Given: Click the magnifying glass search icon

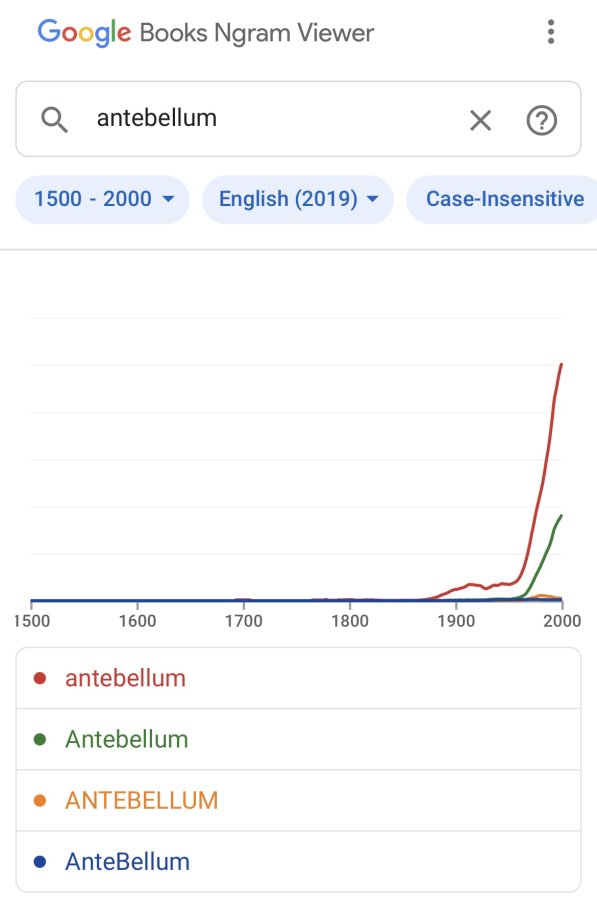Looking at the screenshot, I should 55,119.
